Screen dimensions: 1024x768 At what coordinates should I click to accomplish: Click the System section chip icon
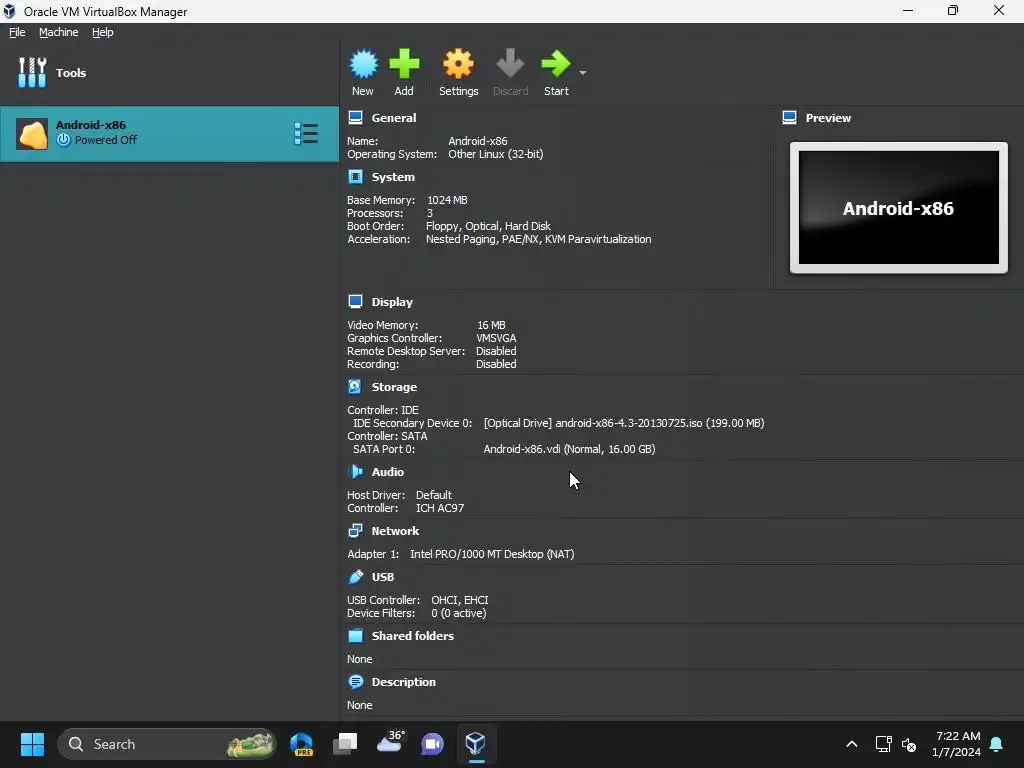coord(355,177)
